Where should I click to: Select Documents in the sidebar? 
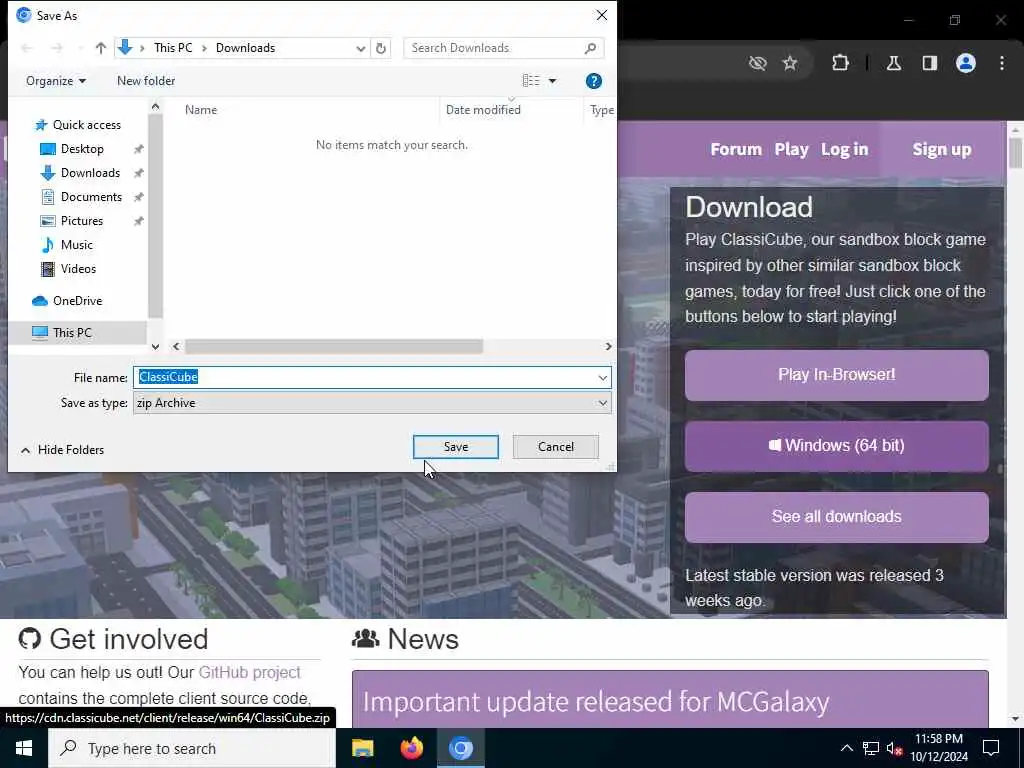point(91,197)
